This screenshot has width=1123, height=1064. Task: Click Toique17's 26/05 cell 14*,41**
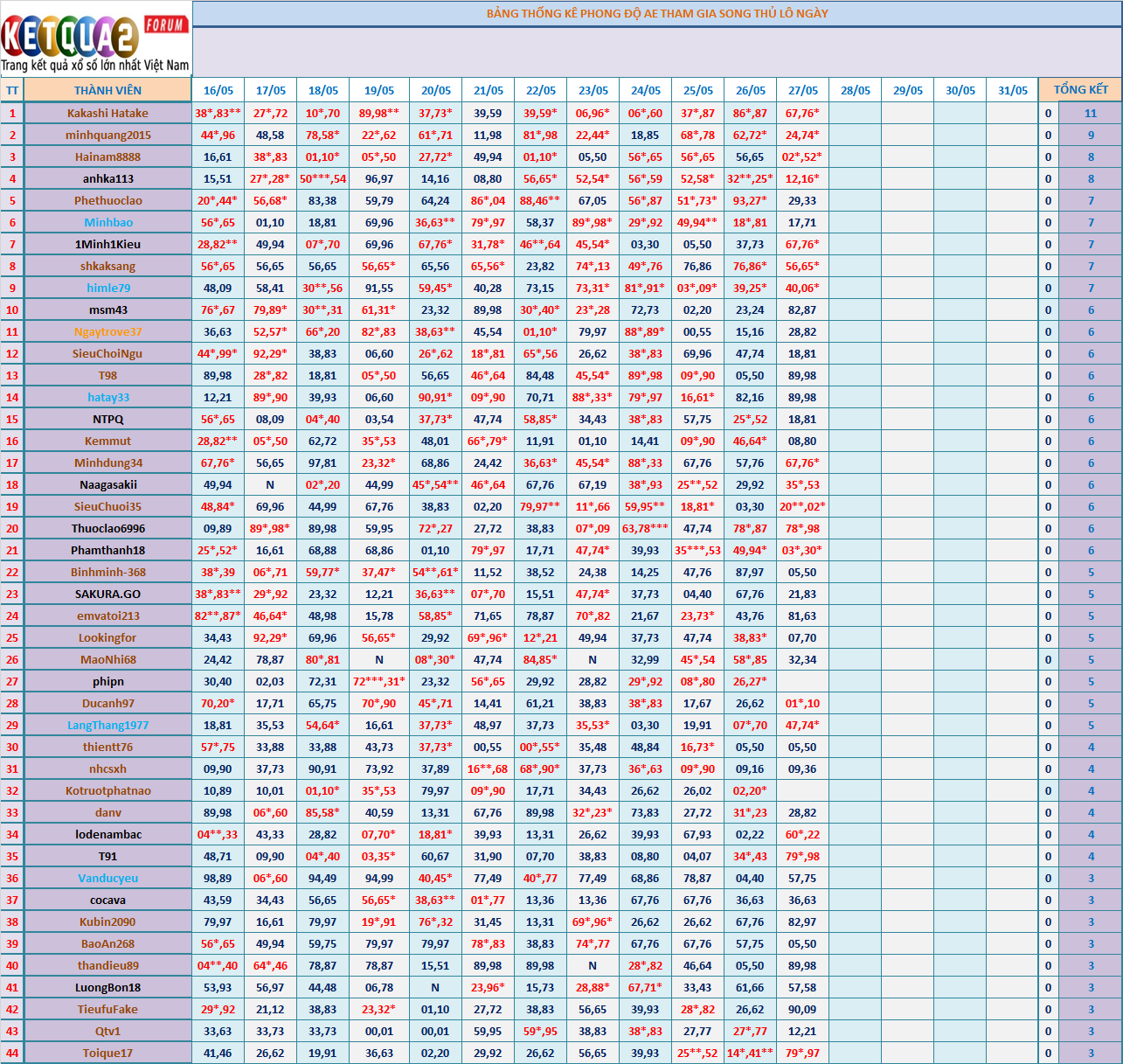[x=750, y=1053]
